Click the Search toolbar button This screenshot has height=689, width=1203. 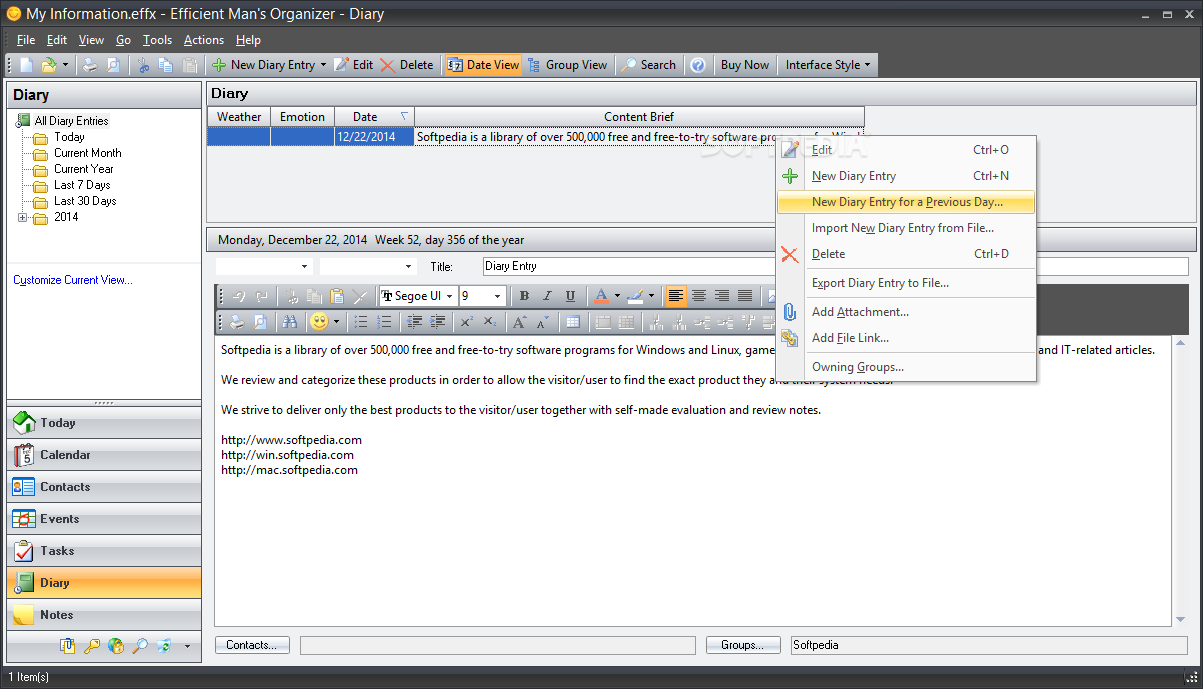tap(648, 65)
